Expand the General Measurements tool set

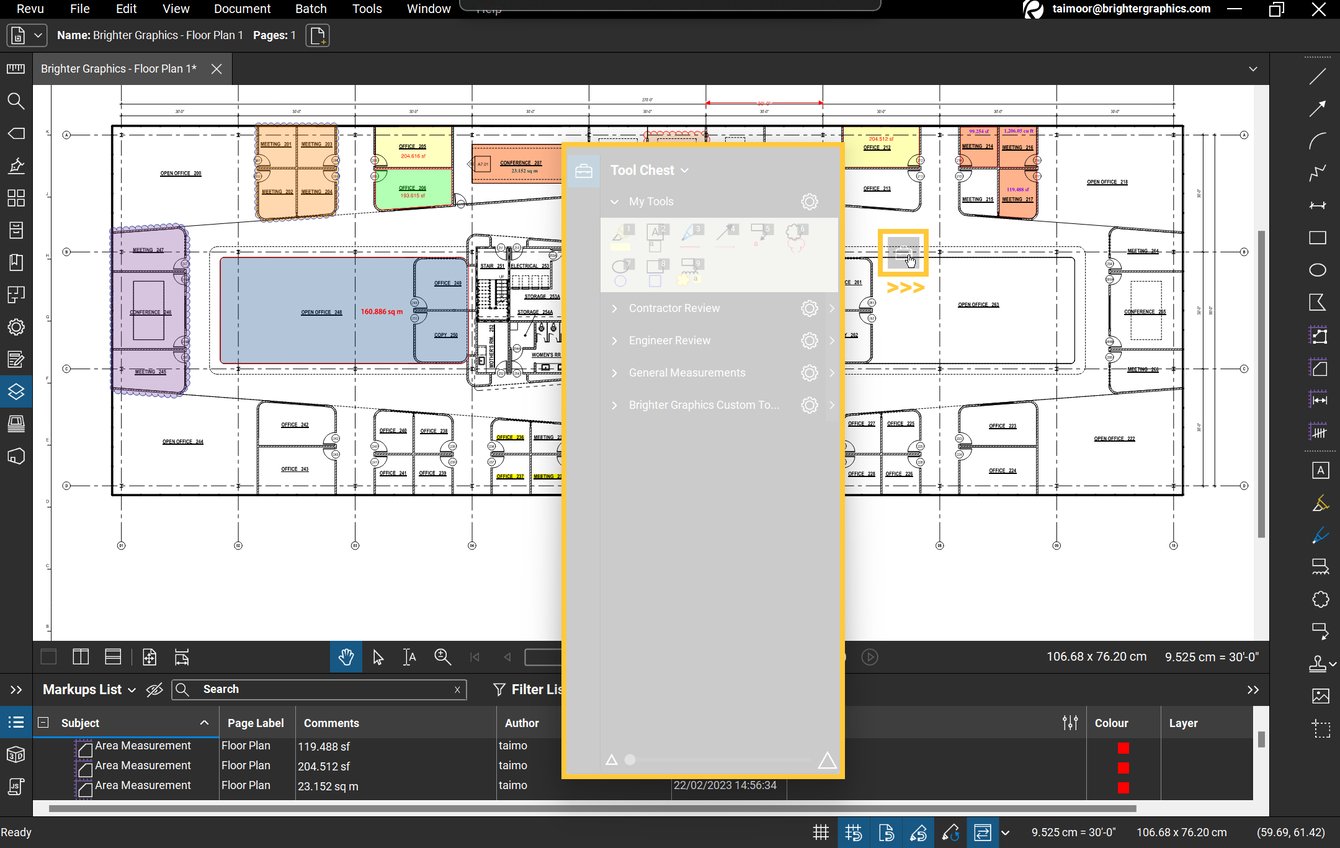614,372
